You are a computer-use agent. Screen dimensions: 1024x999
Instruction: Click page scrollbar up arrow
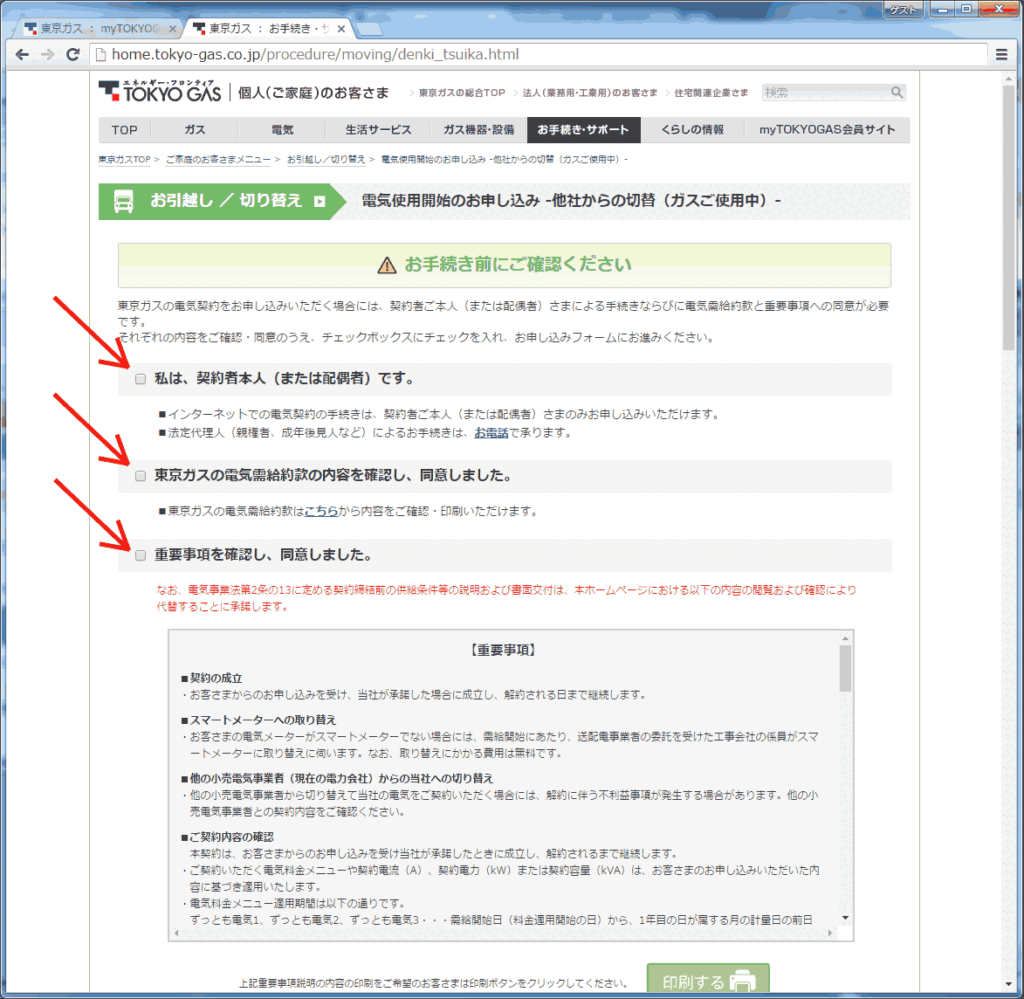(x=1009, y=78)
